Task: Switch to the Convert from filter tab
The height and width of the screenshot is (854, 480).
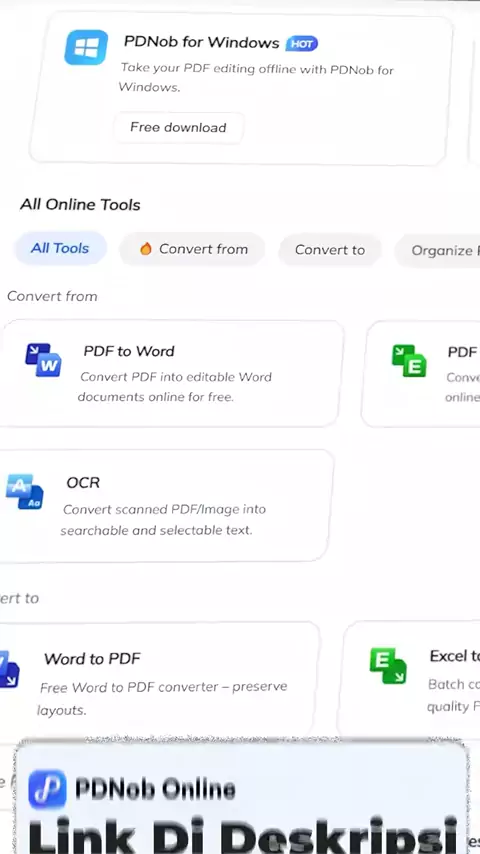Action: [x=192, y=249]
